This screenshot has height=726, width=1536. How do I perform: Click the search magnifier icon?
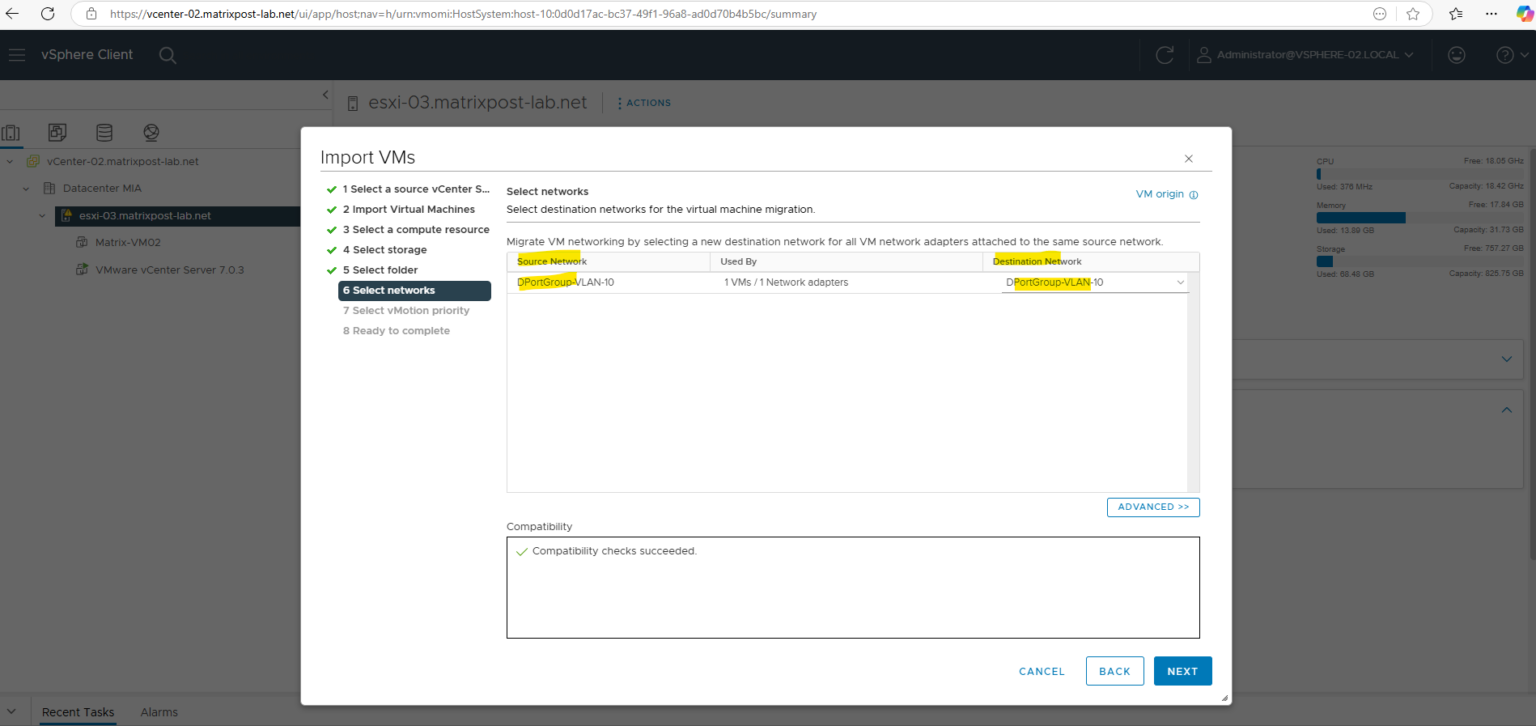(168, 55)
